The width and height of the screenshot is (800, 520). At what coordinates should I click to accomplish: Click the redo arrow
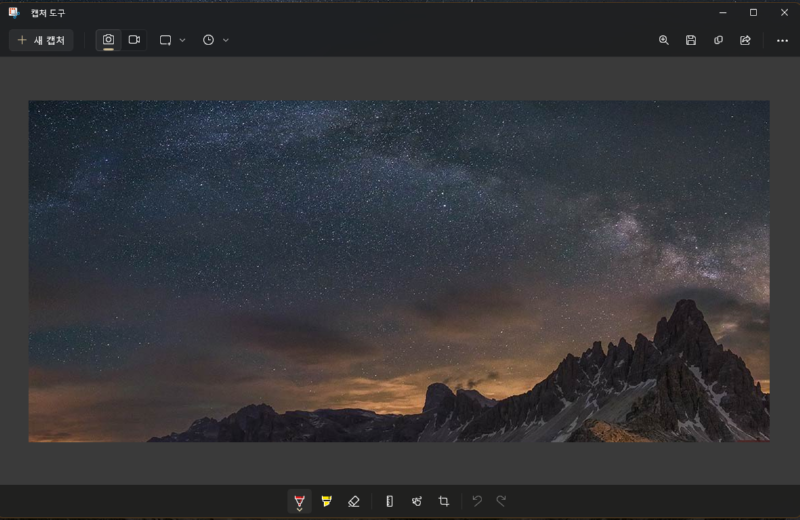(x=502, y=501)
